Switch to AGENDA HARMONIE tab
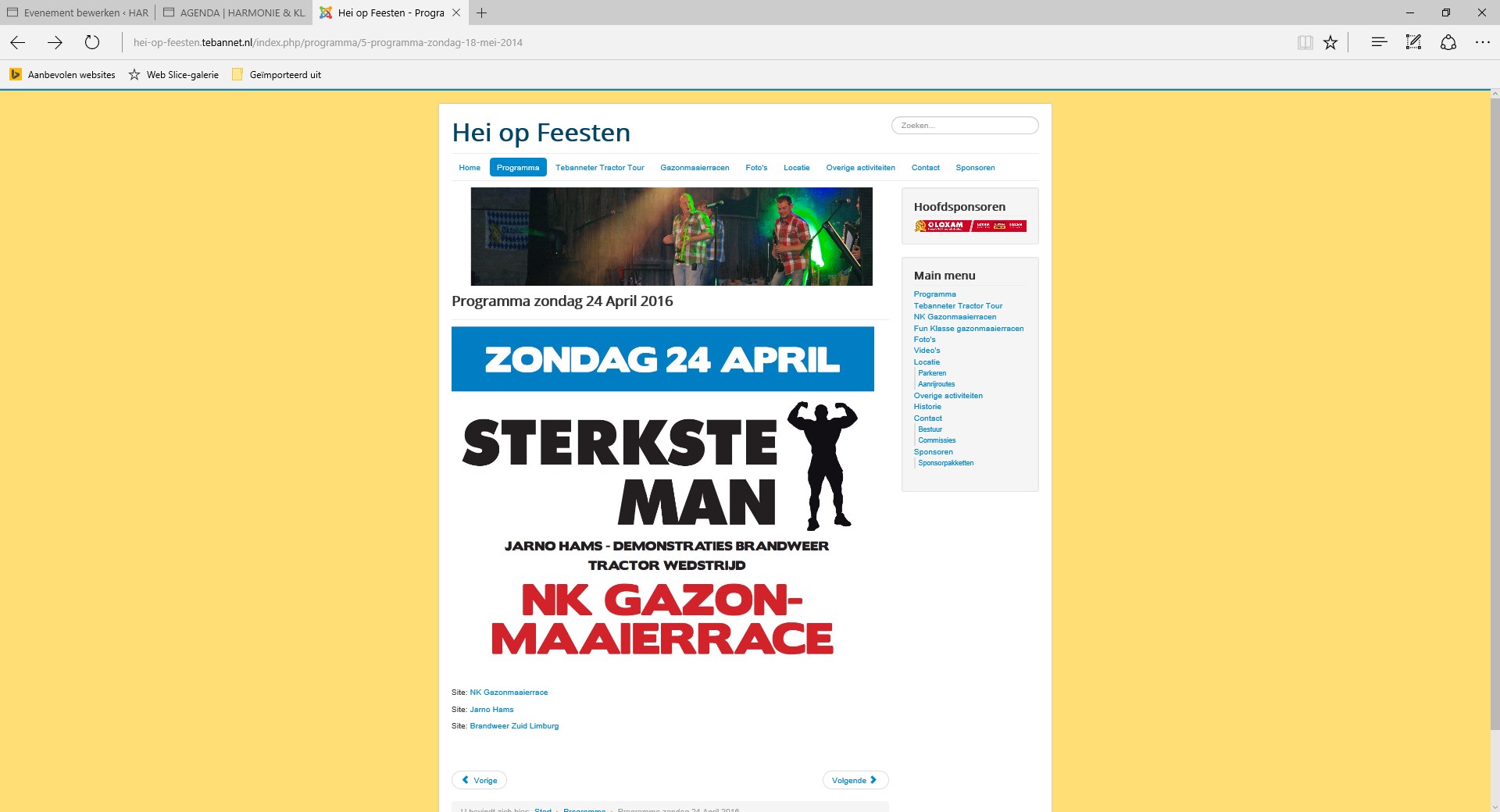 [x=234, y=12]
